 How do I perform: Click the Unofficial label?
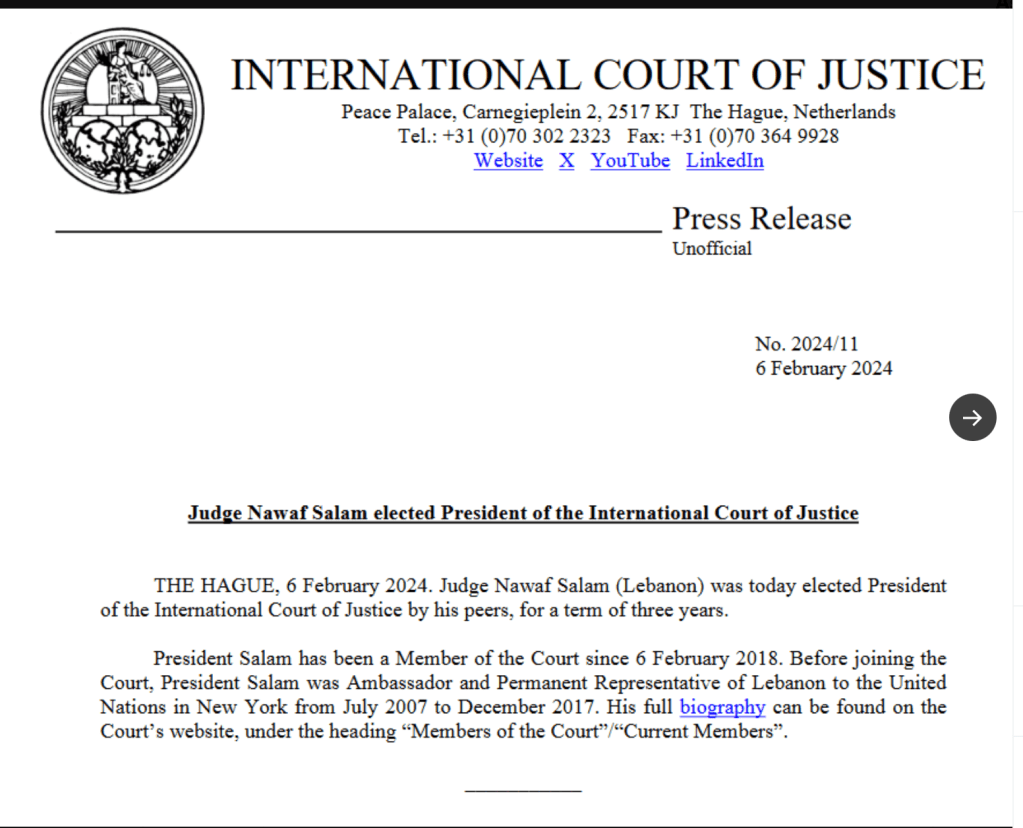pyautogui.click(x=711, y=249)
